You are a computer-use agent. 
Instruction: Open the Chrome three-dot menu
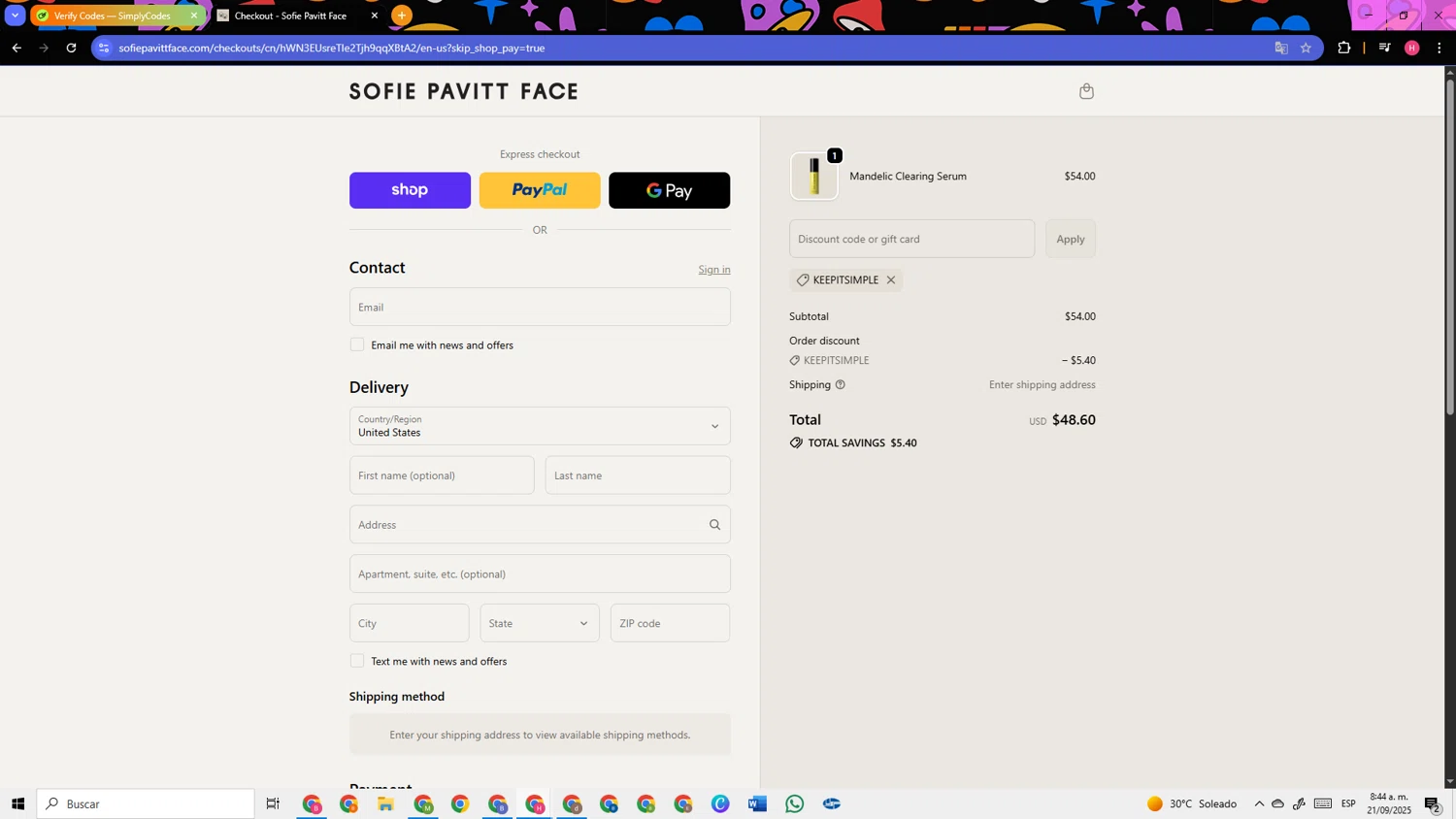pos(1439,48)
